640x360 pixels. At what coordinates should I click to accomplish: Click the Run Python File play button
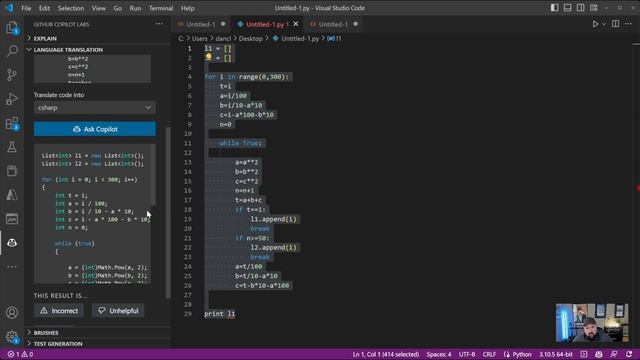[x=595, y=24]
